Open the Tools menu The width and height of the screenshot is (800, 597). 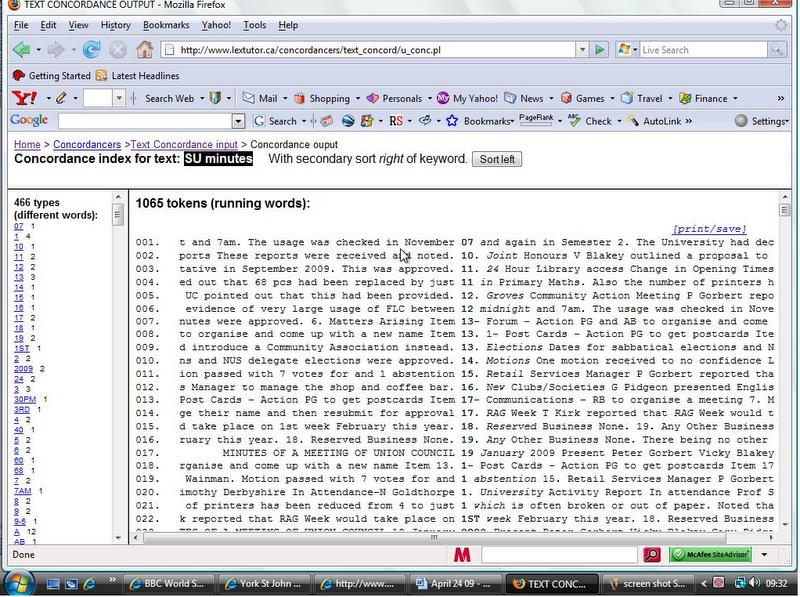point(254,24)
